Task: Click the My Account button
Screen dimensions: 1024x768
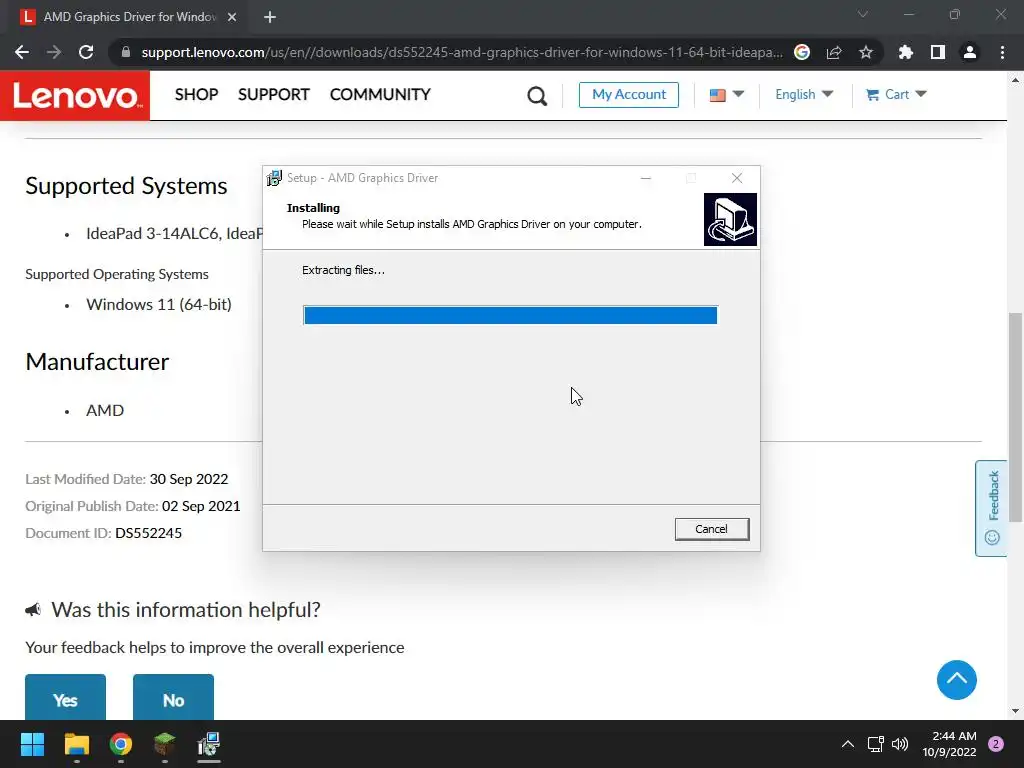Action: pyautogui.click(x=629, y=95)
